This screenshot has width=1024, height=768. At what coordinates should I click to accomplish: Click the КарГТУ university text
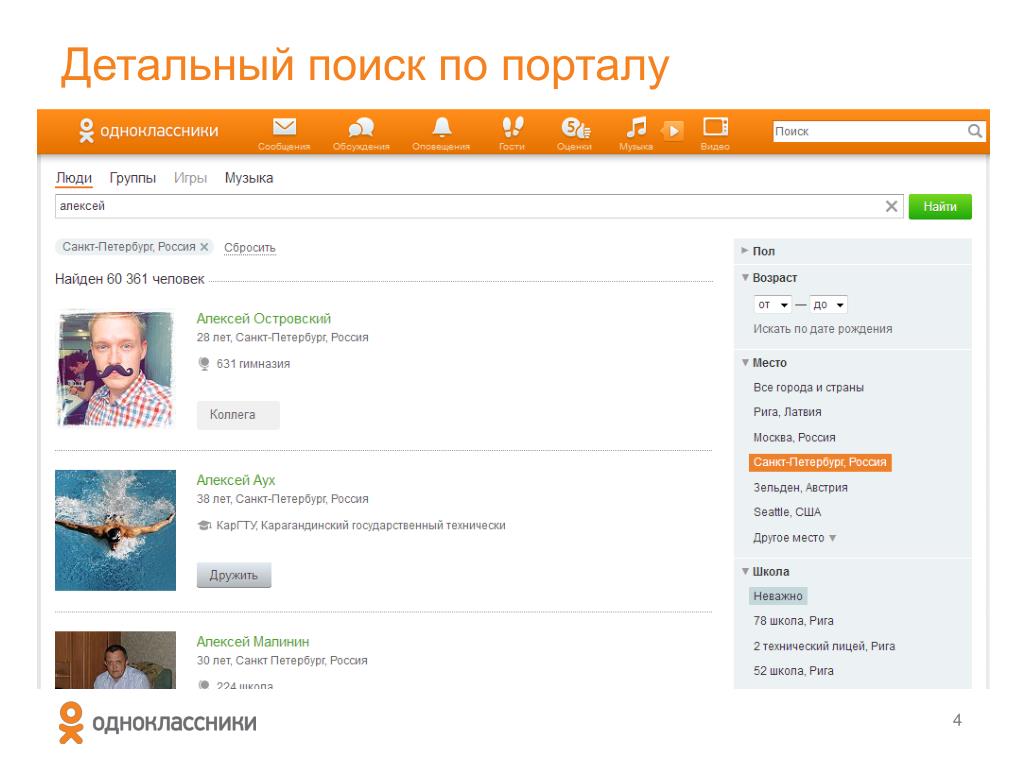(x=361, y=525)
